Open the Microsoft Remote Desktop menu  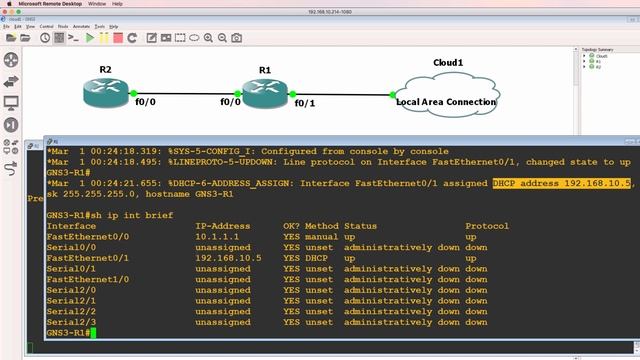(50, 4)
